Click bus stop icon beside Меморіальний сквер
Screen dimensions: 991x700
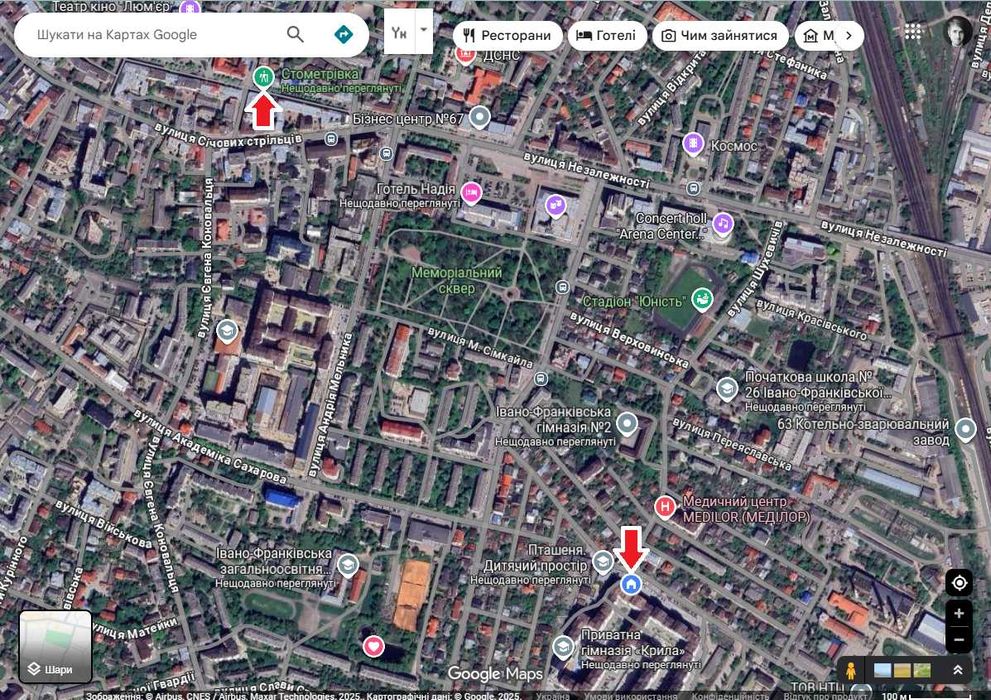tap(562, 287)
